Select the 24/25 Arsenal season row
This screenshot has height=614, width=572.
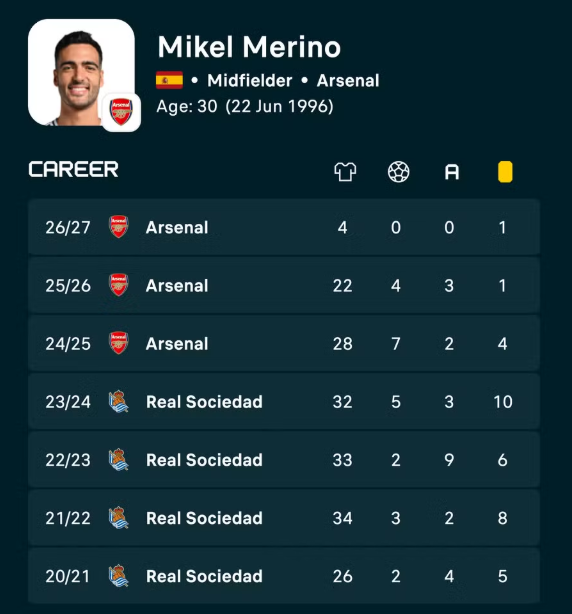284,343
